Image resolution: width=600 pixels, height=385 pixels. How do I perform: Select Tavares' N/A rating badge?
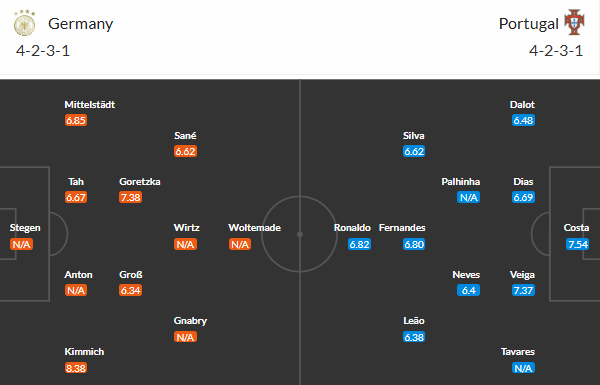click(523, 368)
